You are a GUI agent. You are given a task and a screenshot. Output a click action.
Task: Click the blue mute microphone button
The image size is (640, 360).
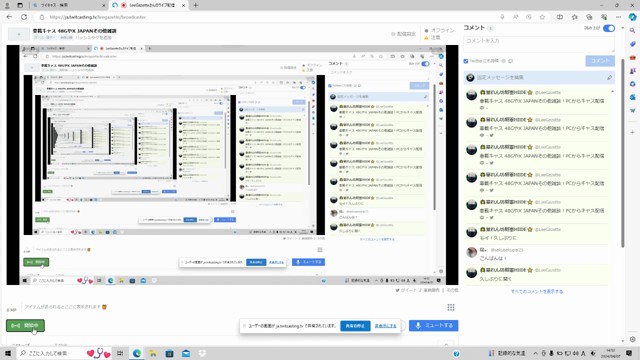click(x=433, y=326)
